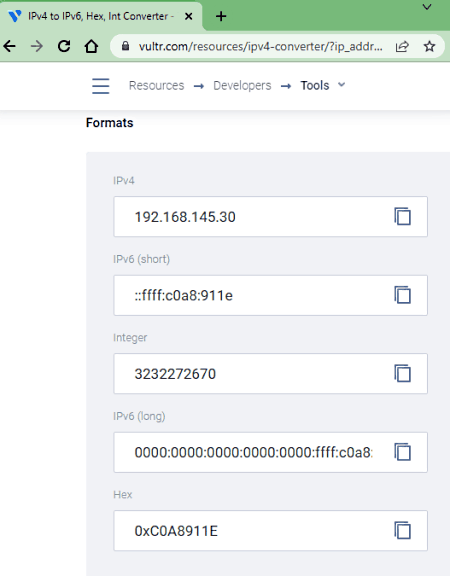Viewport: 450px width, 576px height.
Task: Click the Integer label
Action: coord(130,338)
